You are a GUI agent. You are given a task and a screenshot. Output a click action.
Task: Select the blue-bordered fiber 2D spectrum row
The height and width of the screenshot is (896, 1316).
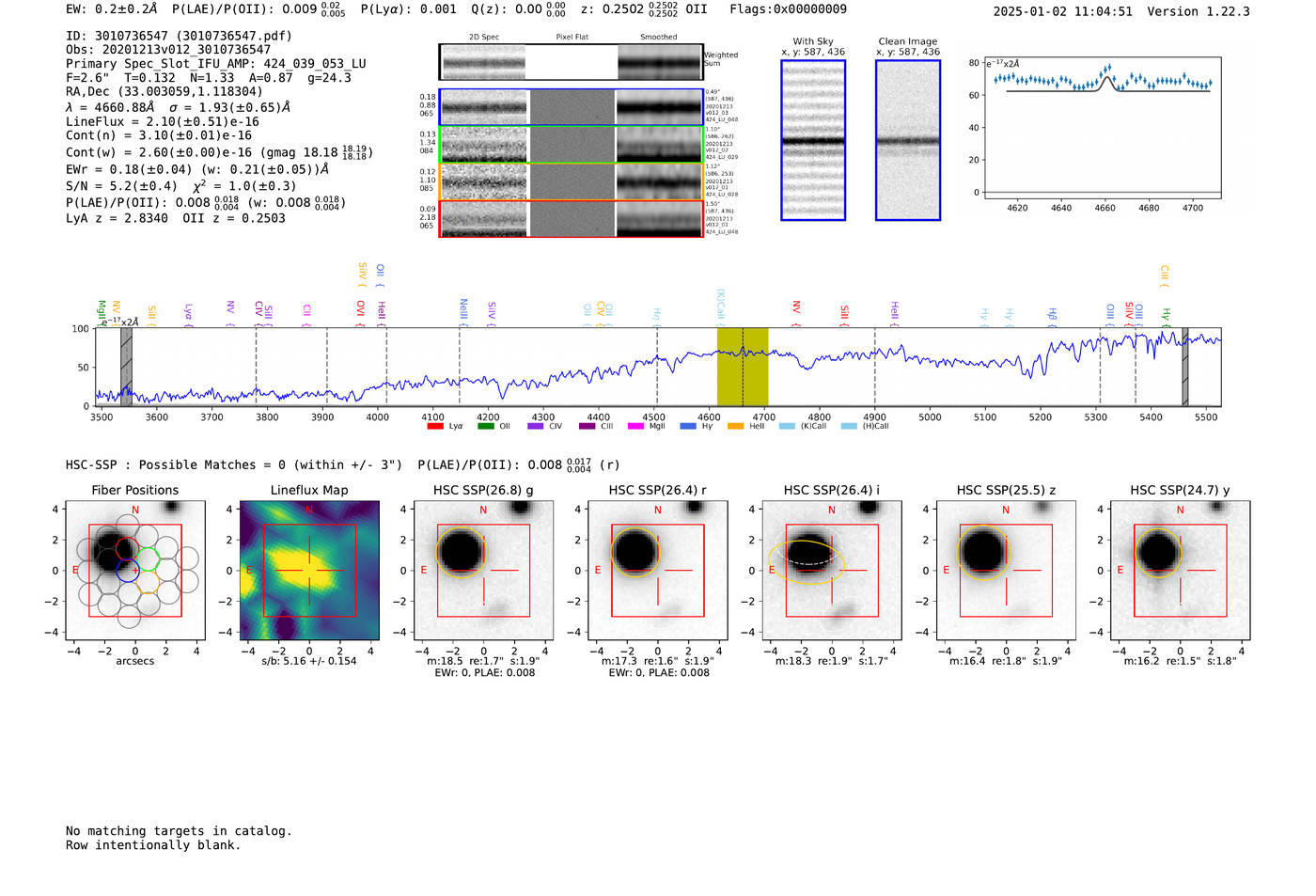[572, 107]
